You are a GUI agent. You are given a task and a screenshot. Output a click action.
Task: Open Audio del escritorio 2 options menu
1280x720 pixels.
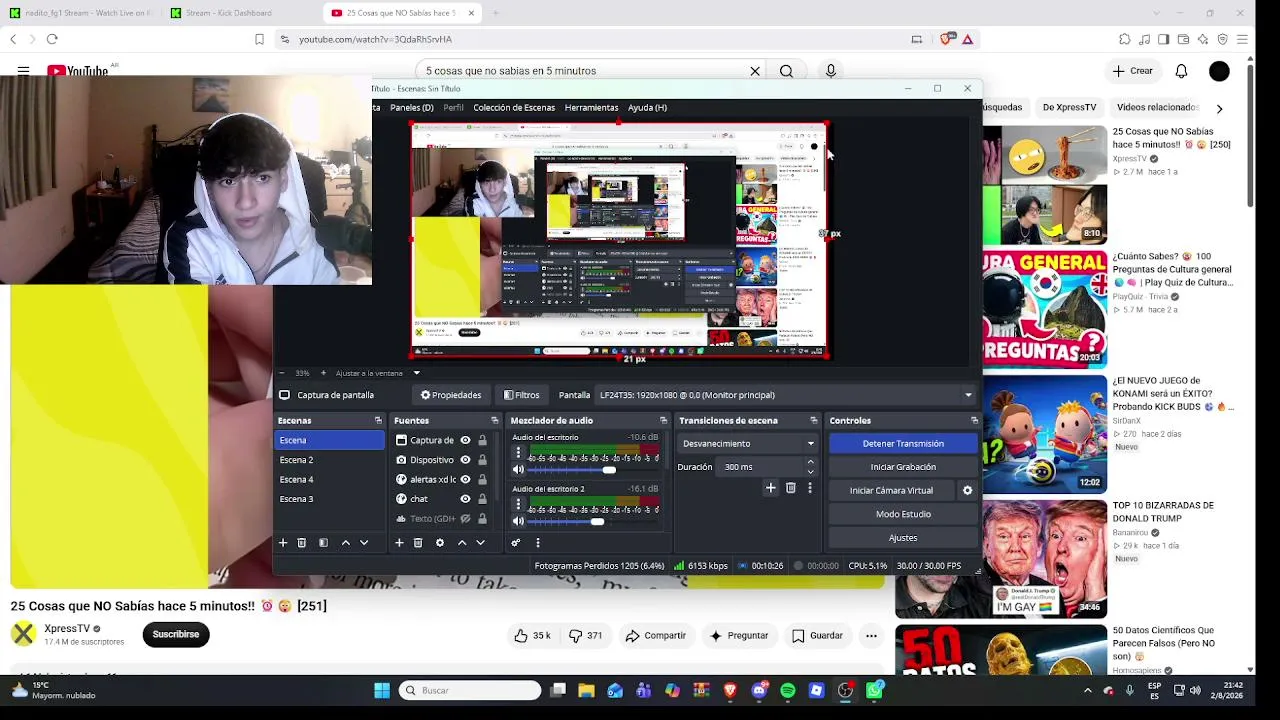tap(518, 504)
